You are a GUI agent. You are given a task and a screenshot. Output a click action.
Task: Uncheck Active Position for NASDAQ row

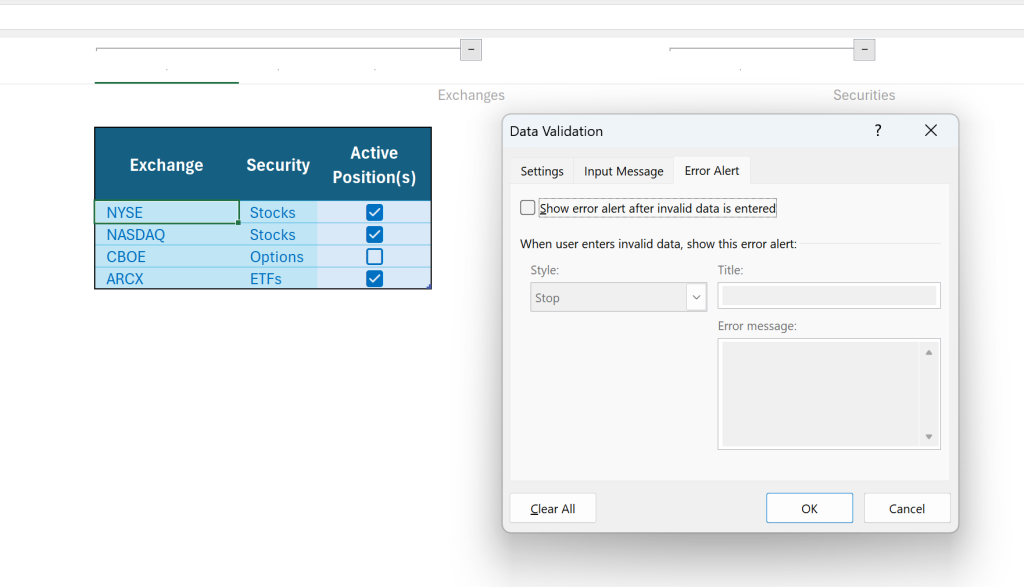tap(374, 234)
